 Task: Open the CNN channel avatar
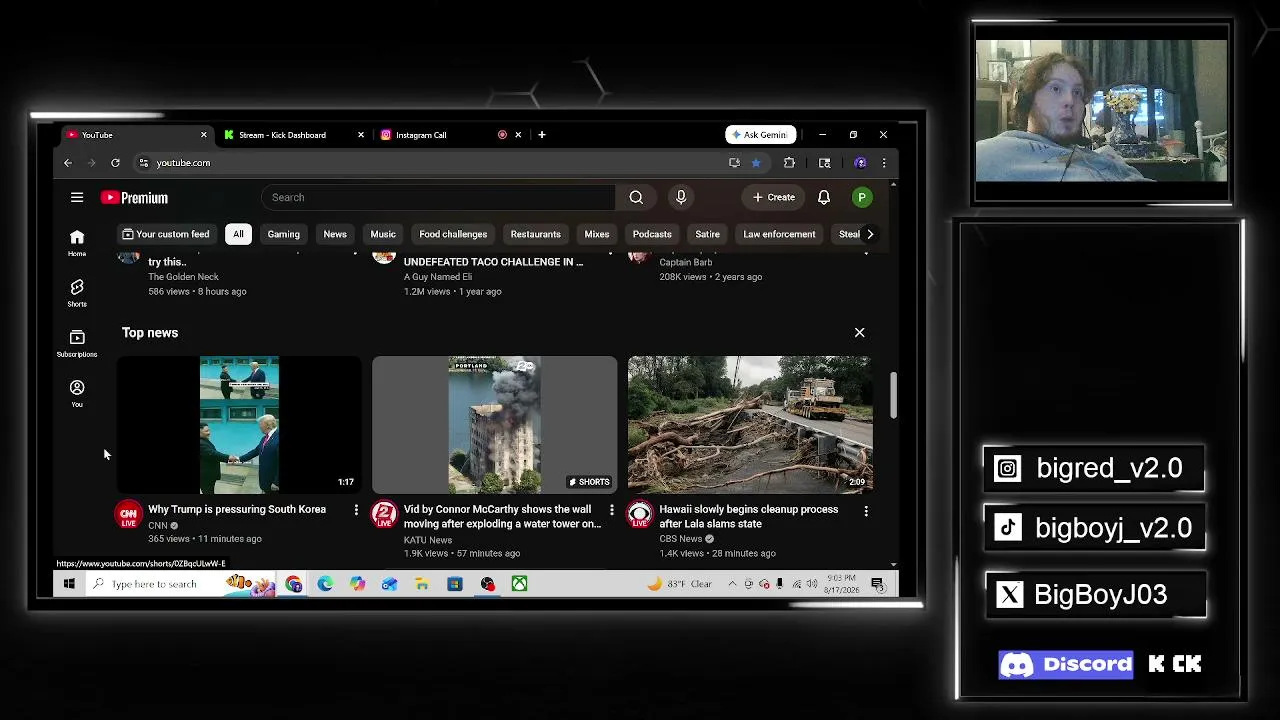click(x=128, y=515)
